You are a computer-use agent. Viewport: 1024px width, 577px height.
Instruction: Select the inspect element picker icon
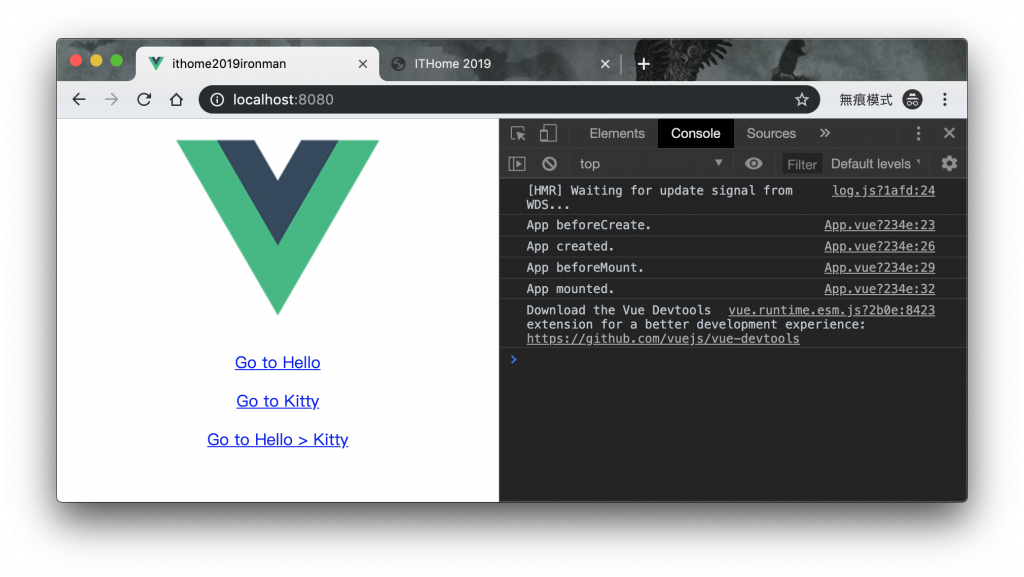519,134
